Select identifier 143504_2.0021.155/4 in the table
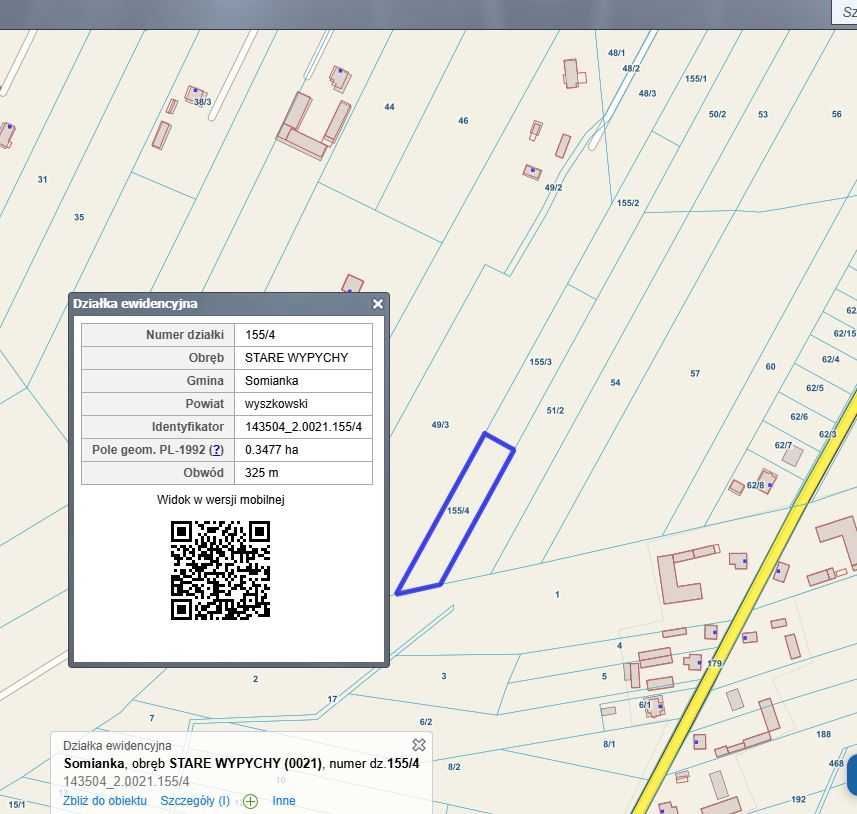The image size is (857, 814). pyautogui.click(x=303, y=426)
